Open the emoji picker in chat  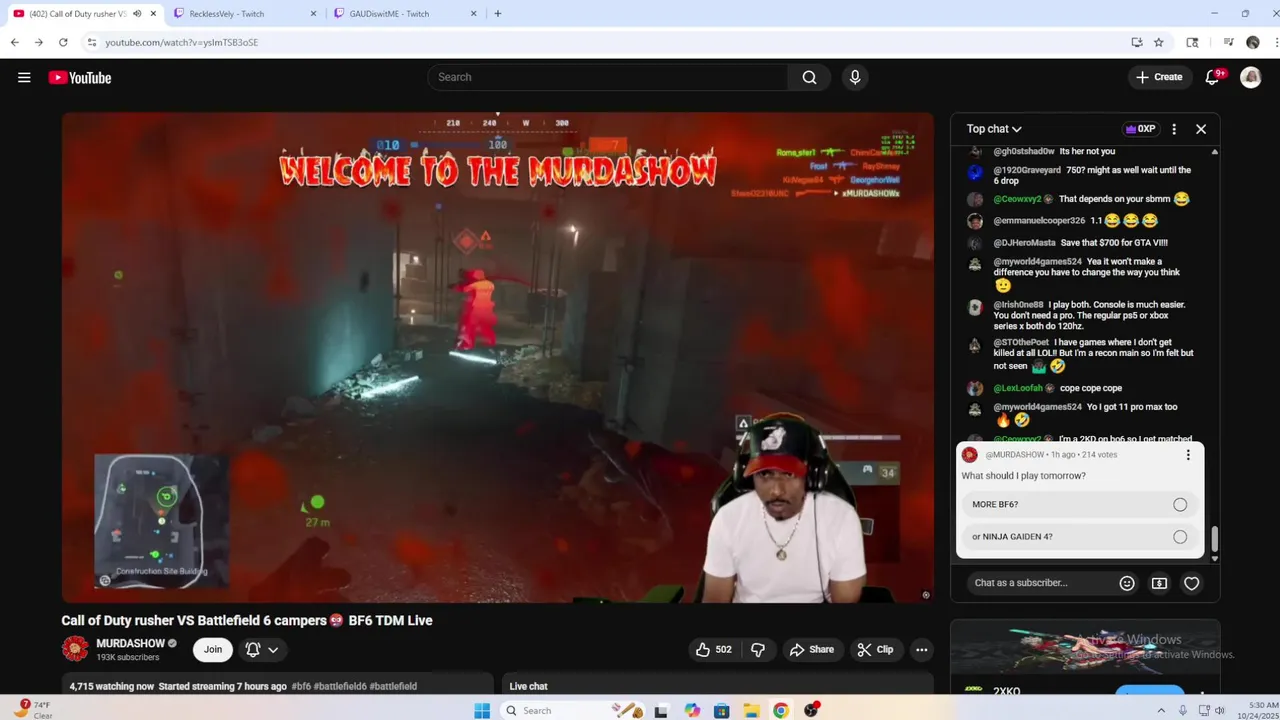(x=1127, y=583)
